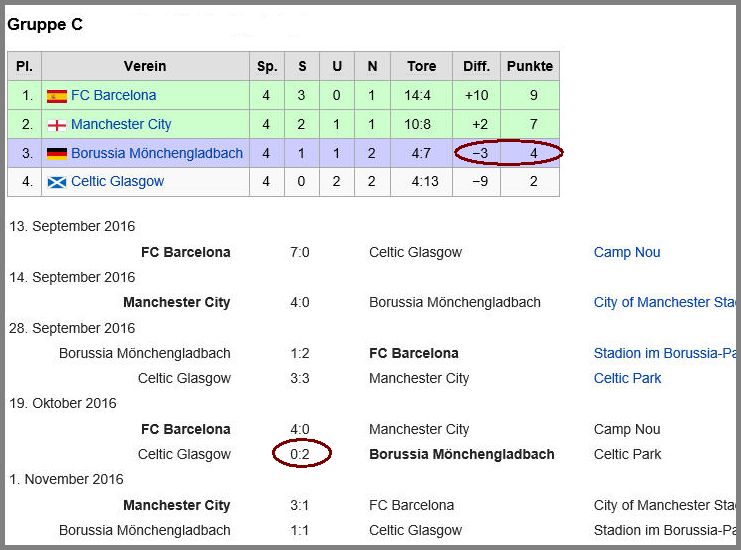The image size is (741, 550).
Task: Click the 7:0 score of Barcelona versus Celtic
Action: (300, 252)
